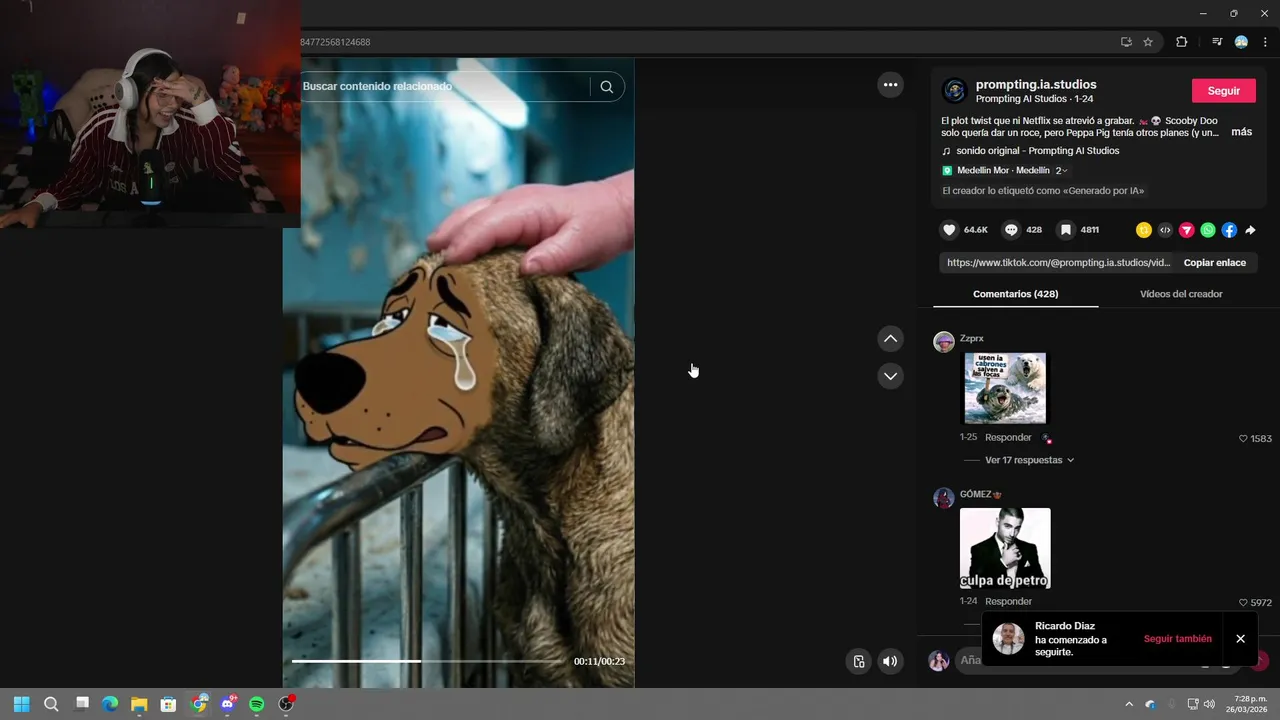Viewport: 1280px width, 720px height.
Task: Open more share options arrow
Action: pyautogui.click(x=1250, y=230)
